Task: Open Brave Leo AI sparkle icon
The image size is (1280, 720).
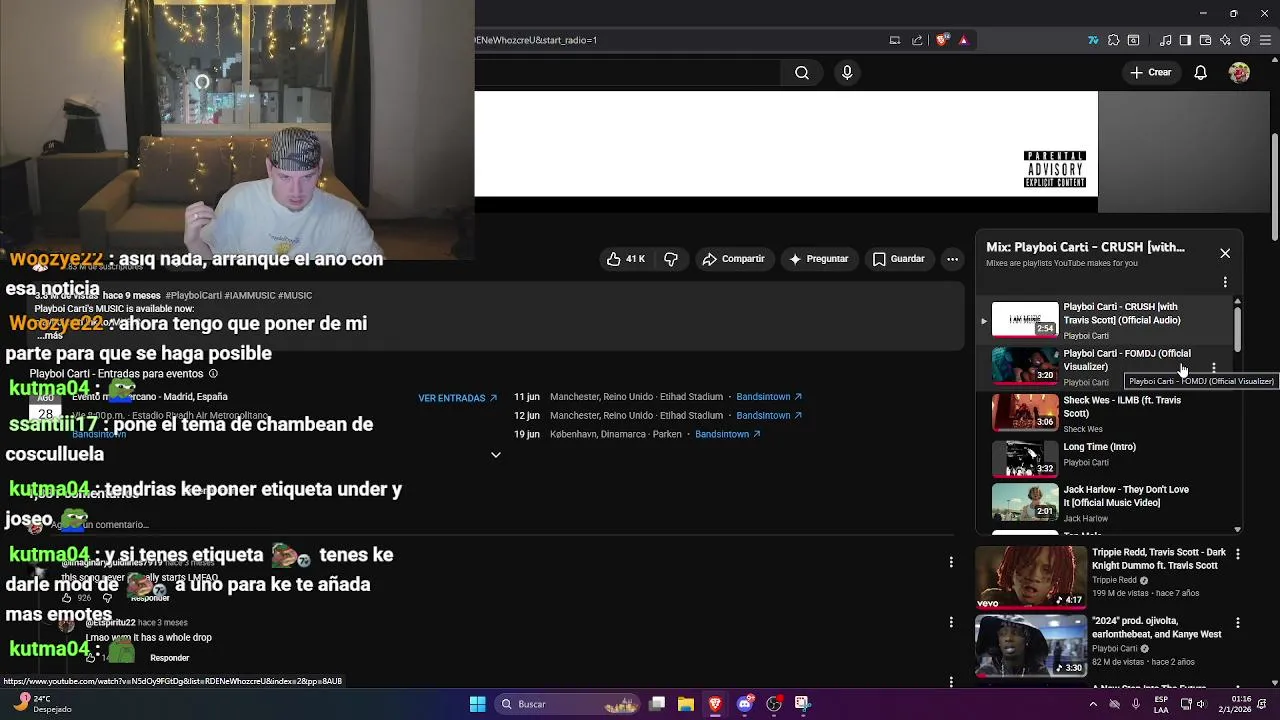Action: tap(1225, 40)
